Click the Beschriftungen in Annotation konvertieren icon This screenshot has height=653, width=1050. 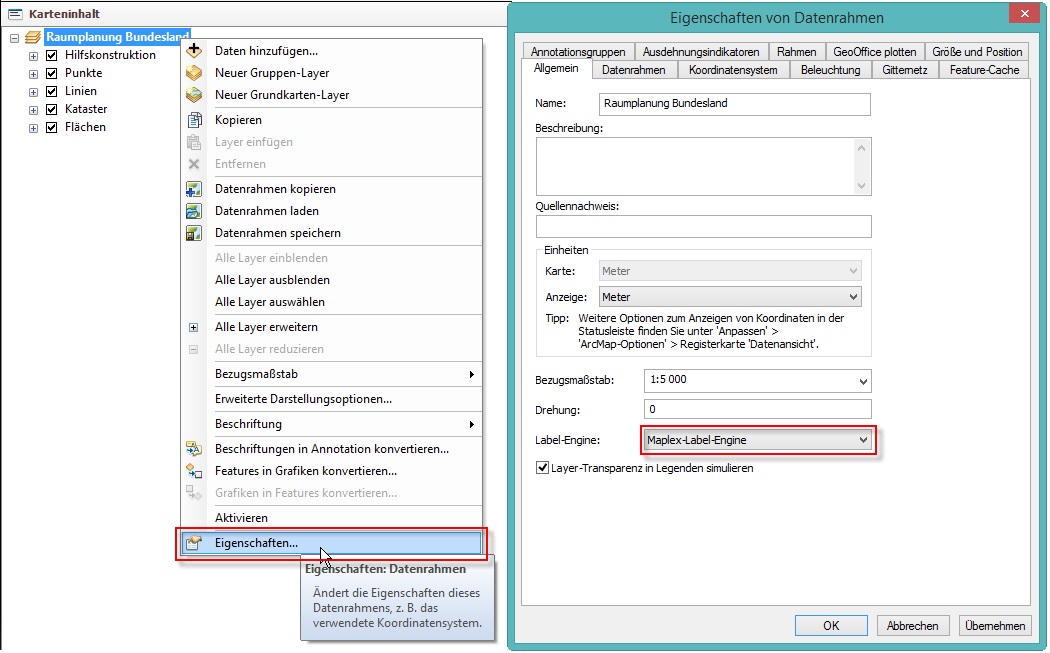[195, 449]
